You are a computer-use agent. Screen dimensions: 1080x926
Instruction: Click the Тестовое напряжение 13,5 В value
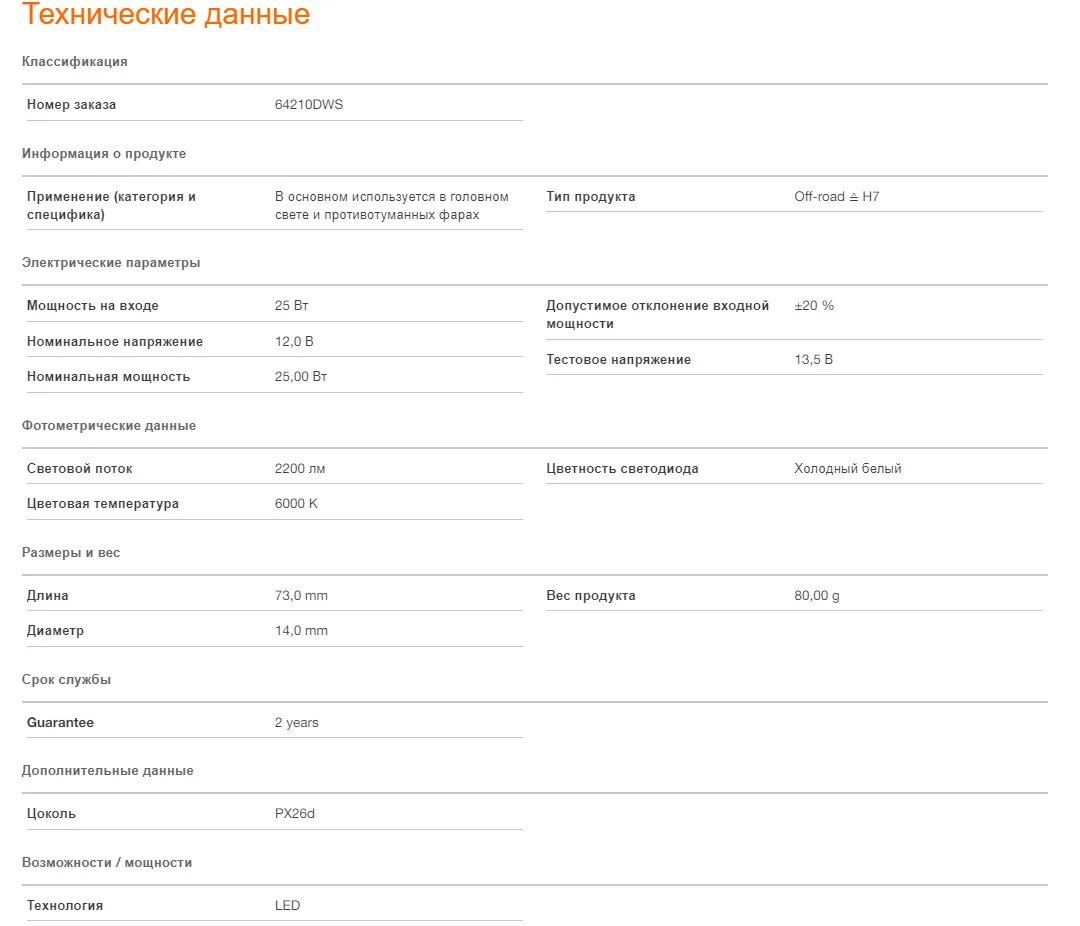tap(813, 360)
